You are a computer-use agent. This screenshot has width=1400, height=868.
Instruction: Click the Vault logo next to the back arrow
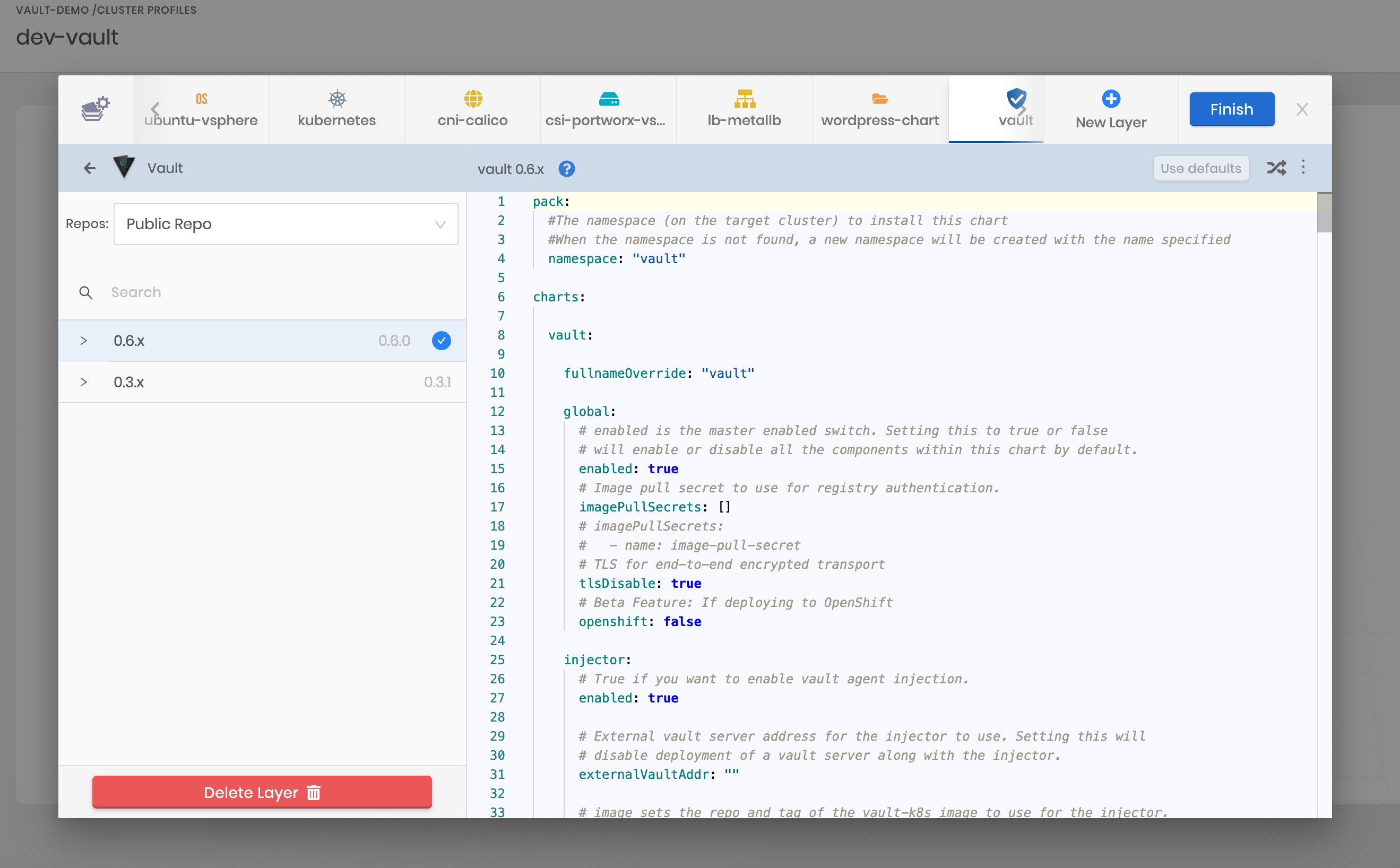(x=124, y=168)
